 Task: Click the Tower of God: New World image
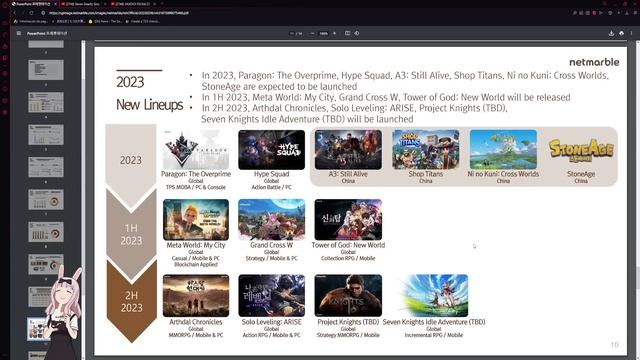coord(348,220)
